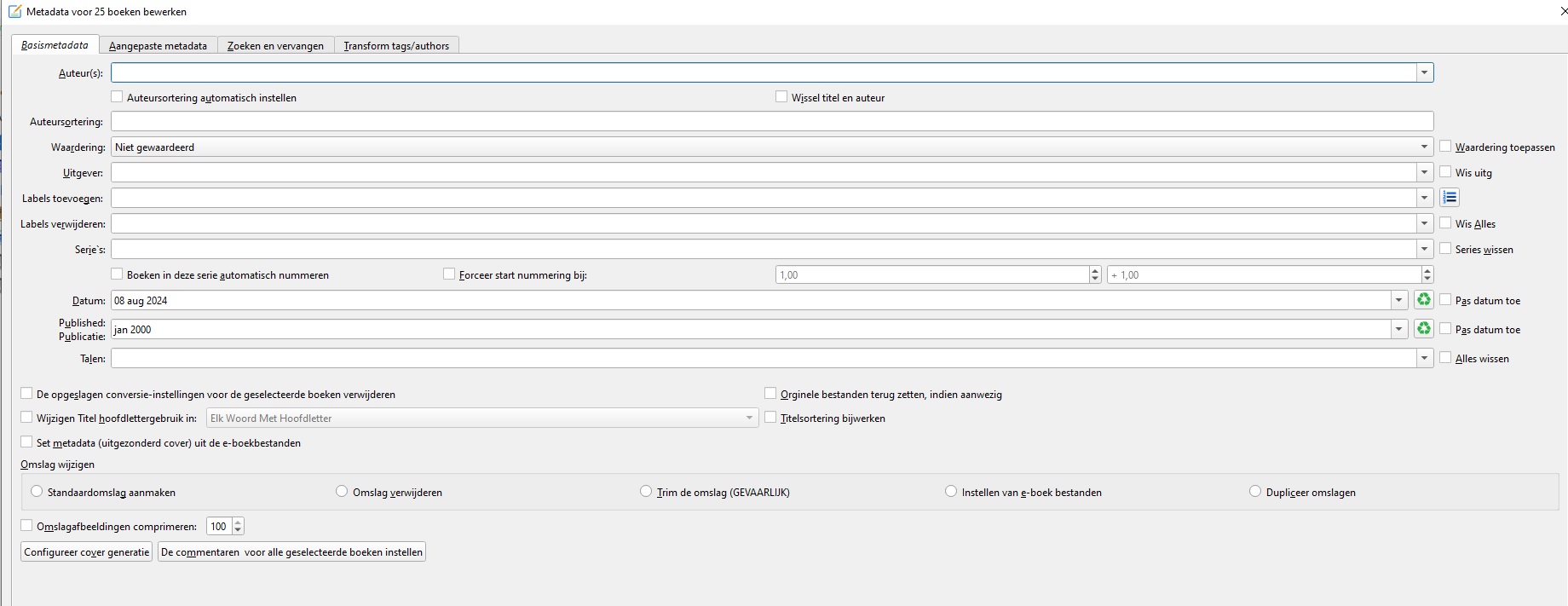Expand the Talen dropdown arrow
The image size is (1568, 606).
pos(1424,358)
